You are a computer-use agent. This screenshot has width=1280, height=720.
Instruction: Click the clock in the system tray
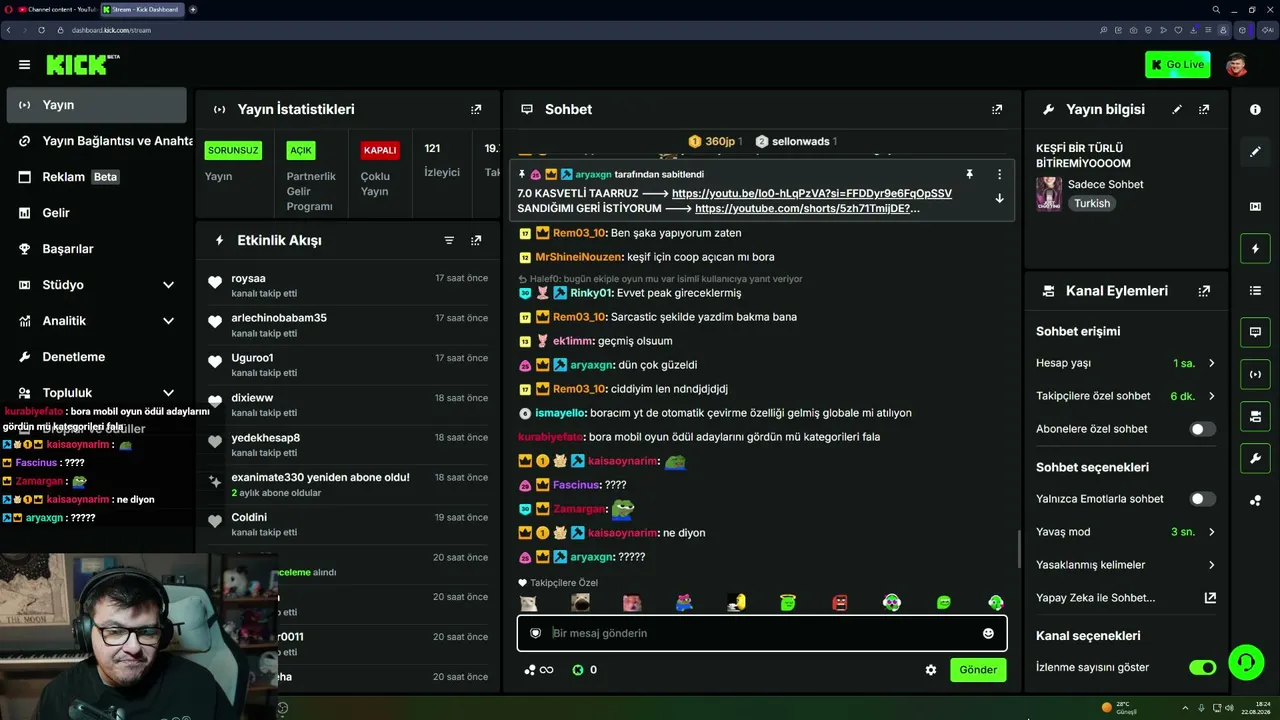pos(1255,708)
